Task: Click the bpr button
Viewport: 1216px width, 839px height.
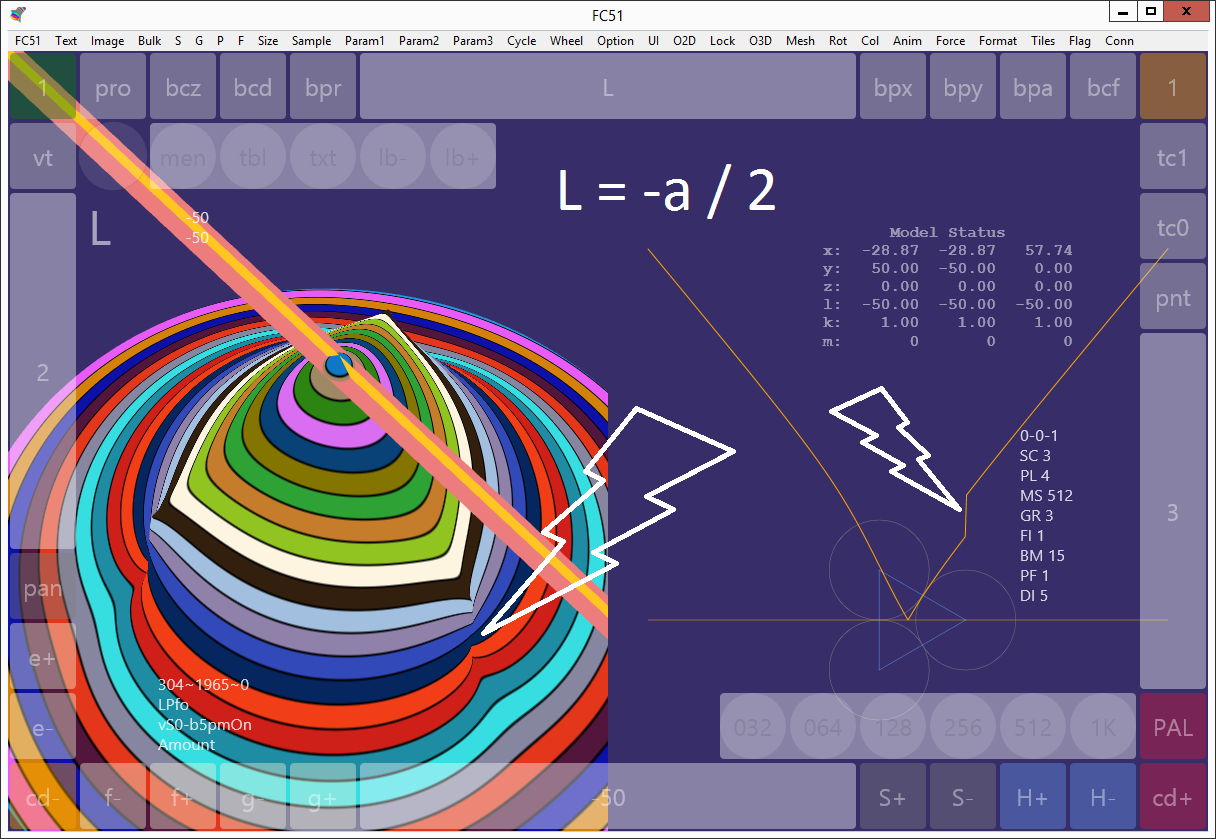Action: click(x=323, y=87)
